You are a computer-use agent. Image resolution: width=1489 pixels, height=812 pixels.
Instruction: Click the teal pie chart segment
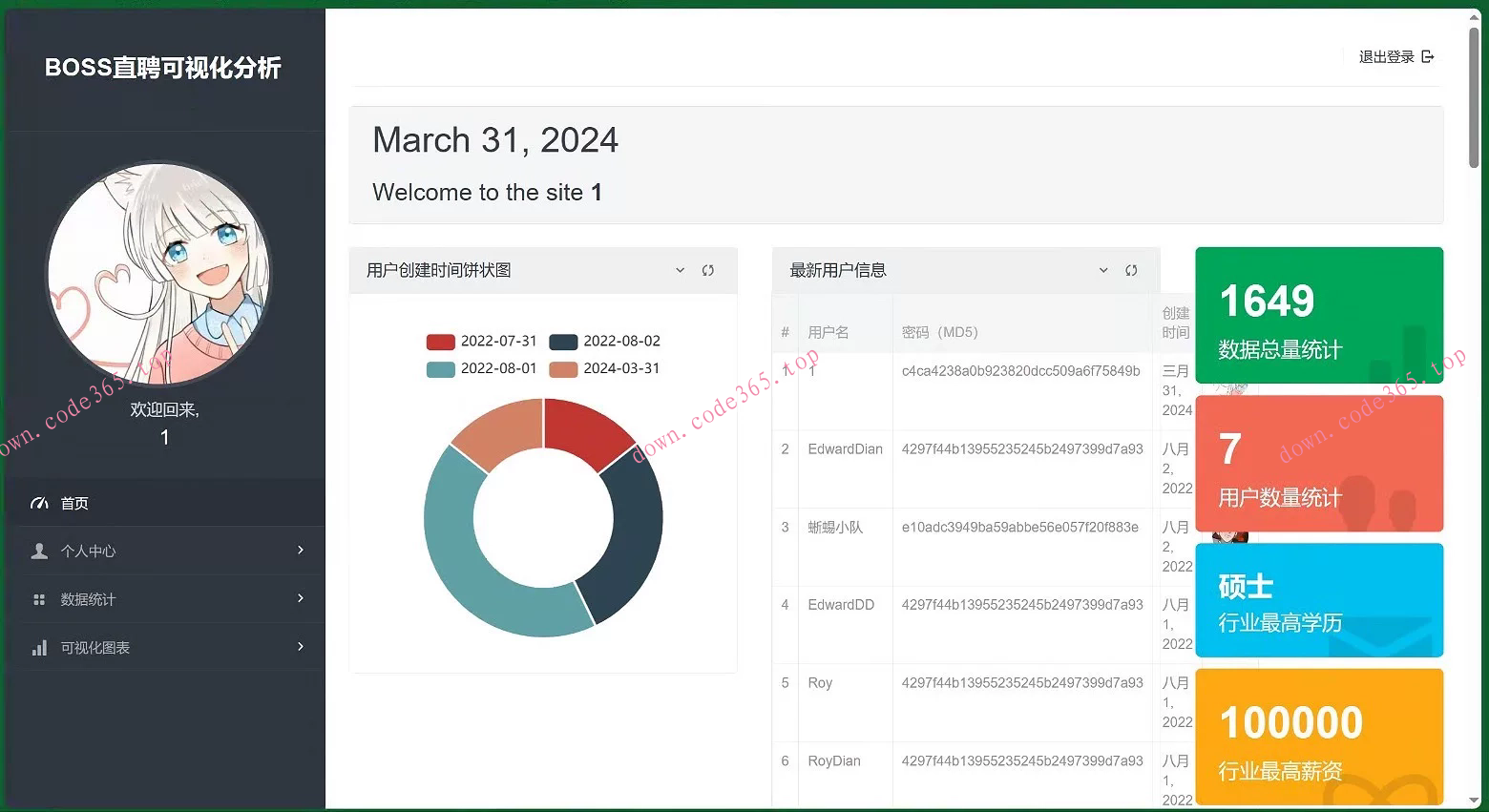click(468, 553)
